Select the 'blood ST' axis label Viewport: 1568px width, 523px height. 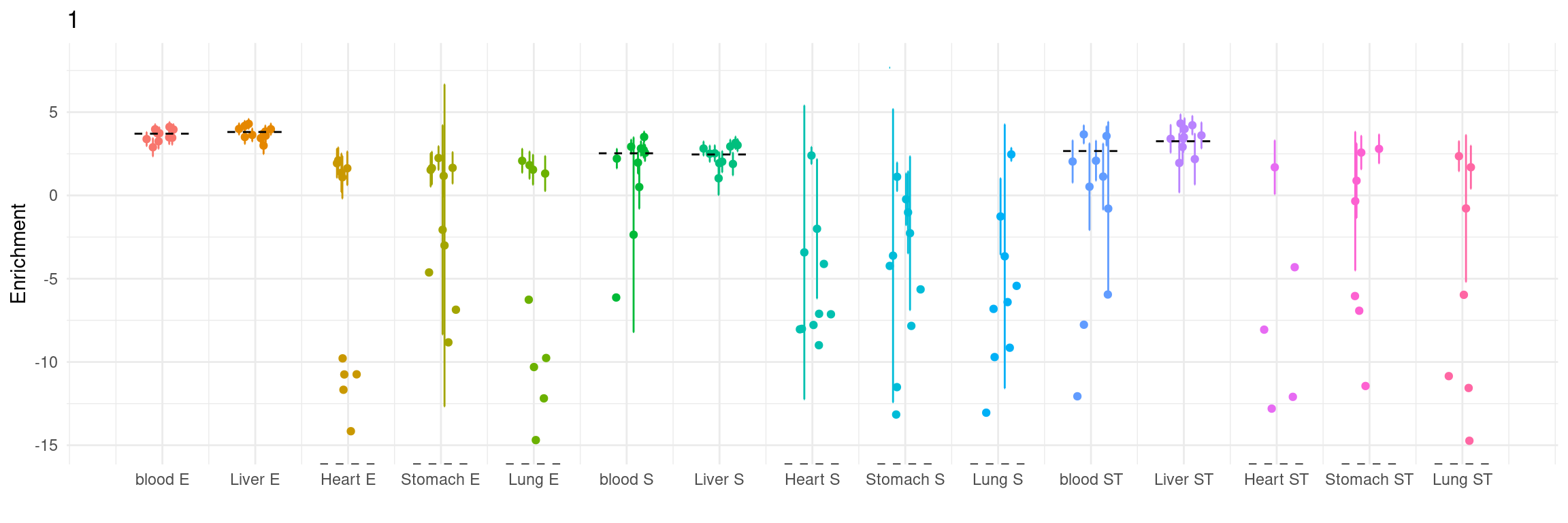1091,479
